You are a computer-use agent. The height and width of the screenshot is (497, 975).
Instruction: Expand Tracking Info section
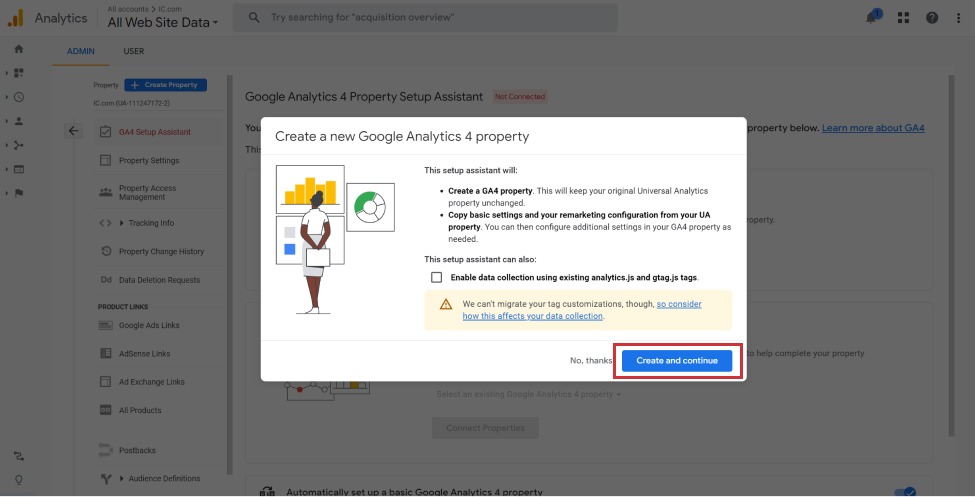click(122, 223)
